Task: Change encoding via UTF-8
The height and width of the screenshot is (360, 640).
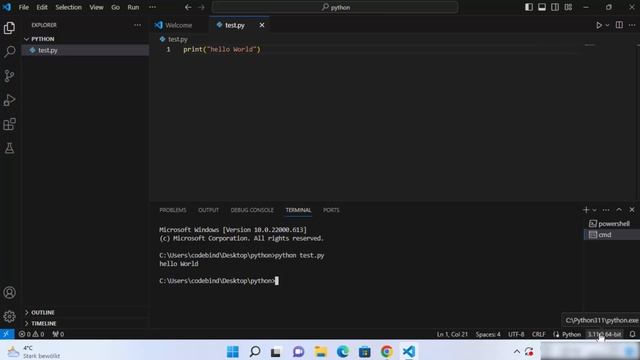Action: tap(516, 334)
